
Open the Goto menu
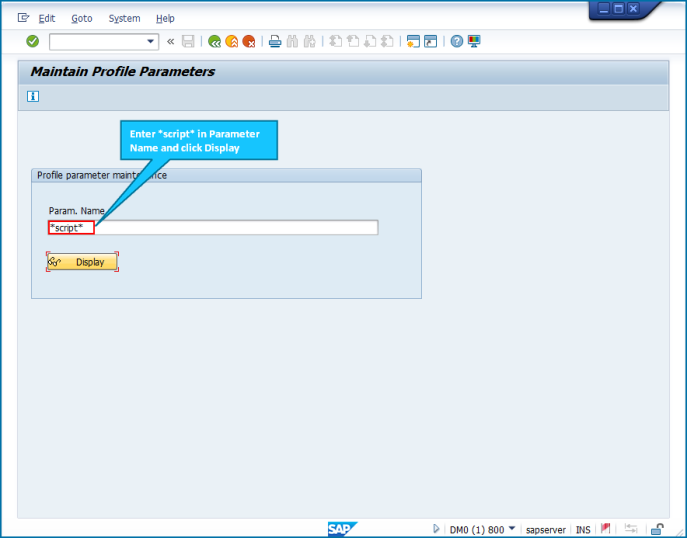pyautogui.click(x=82, y=18)
